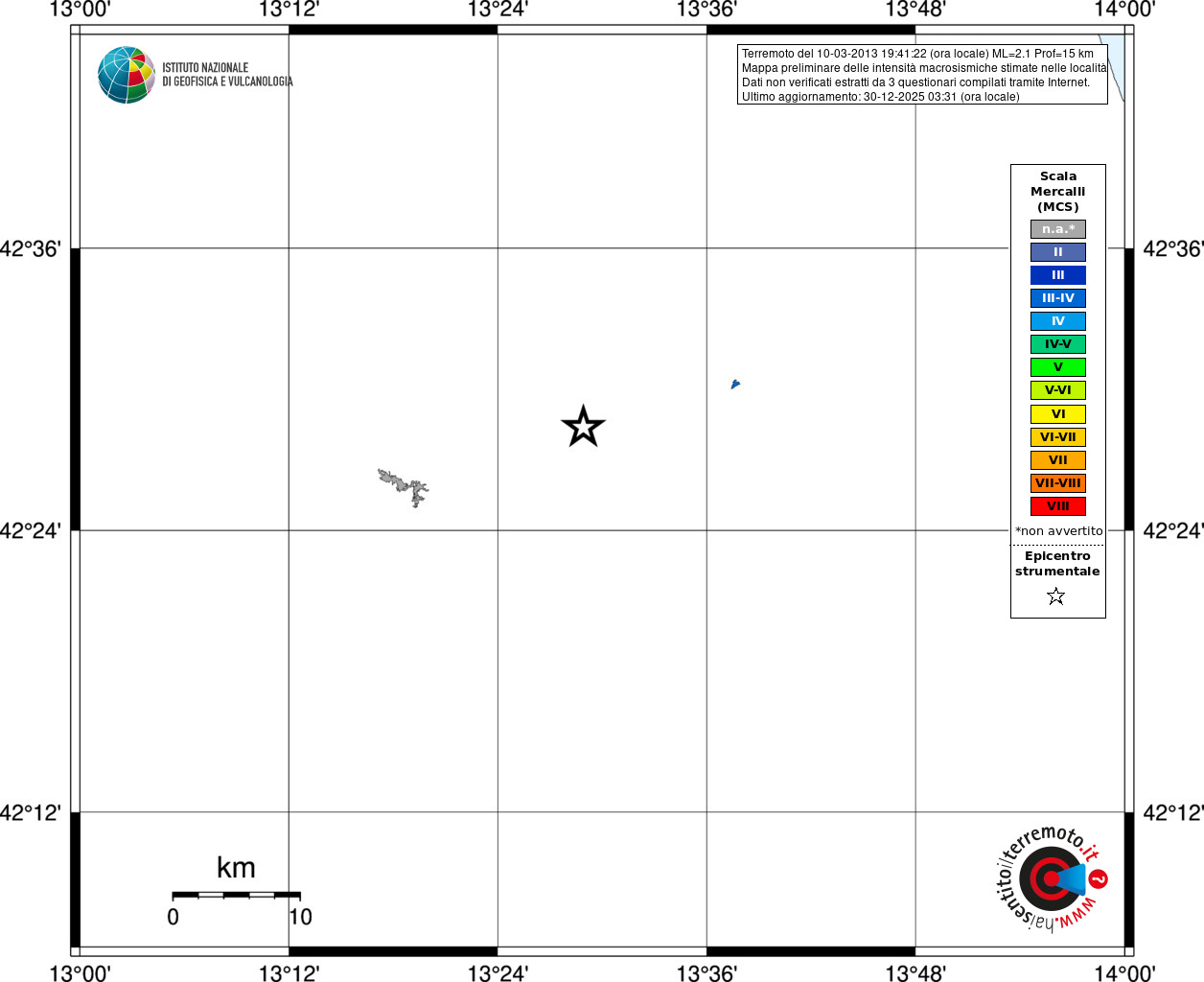Select the VI-VII legend swatch

pyautogui.click(x=1058, y=437)
